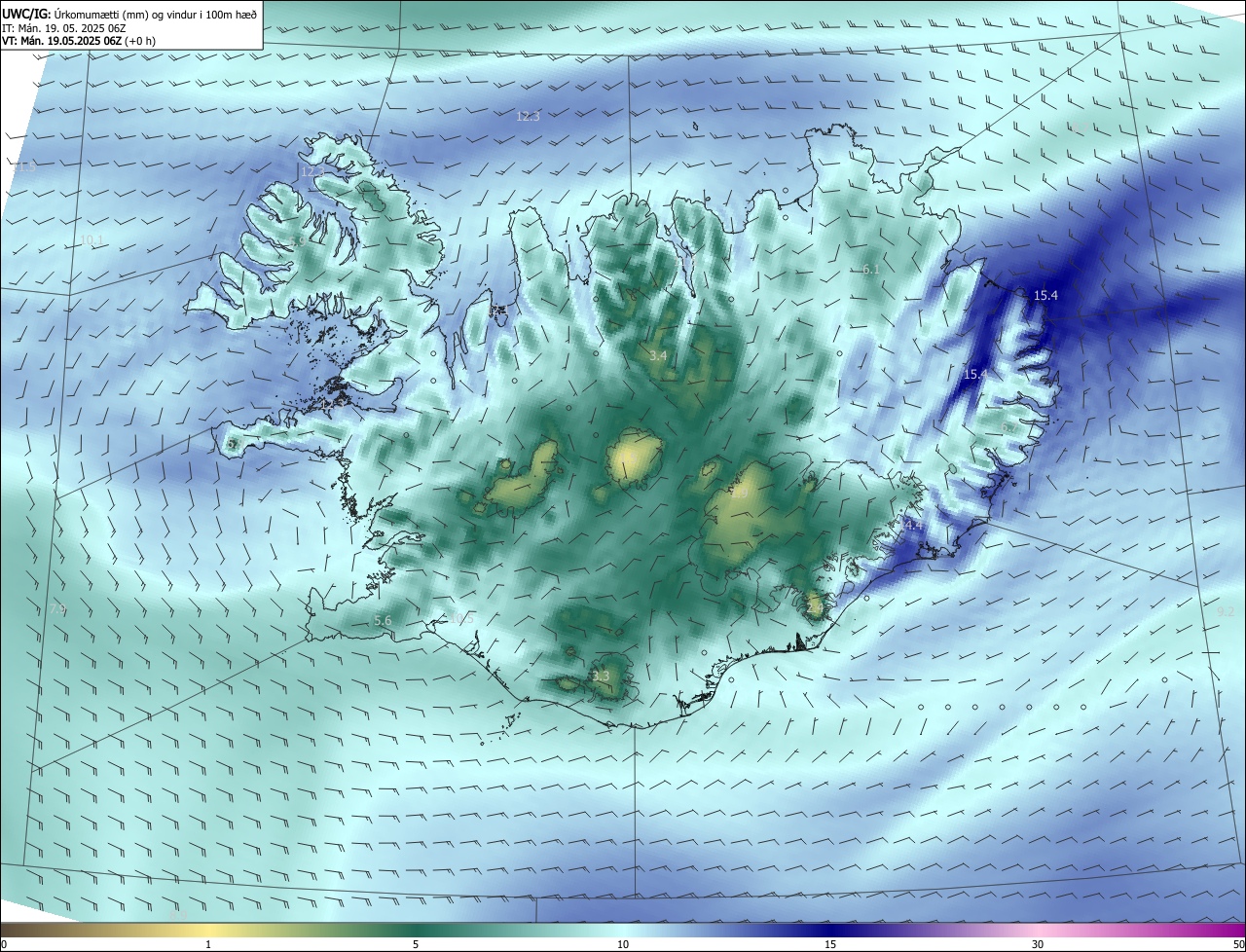Click the color scale tick label 10
1246x952 pixels.
[623, 944]
